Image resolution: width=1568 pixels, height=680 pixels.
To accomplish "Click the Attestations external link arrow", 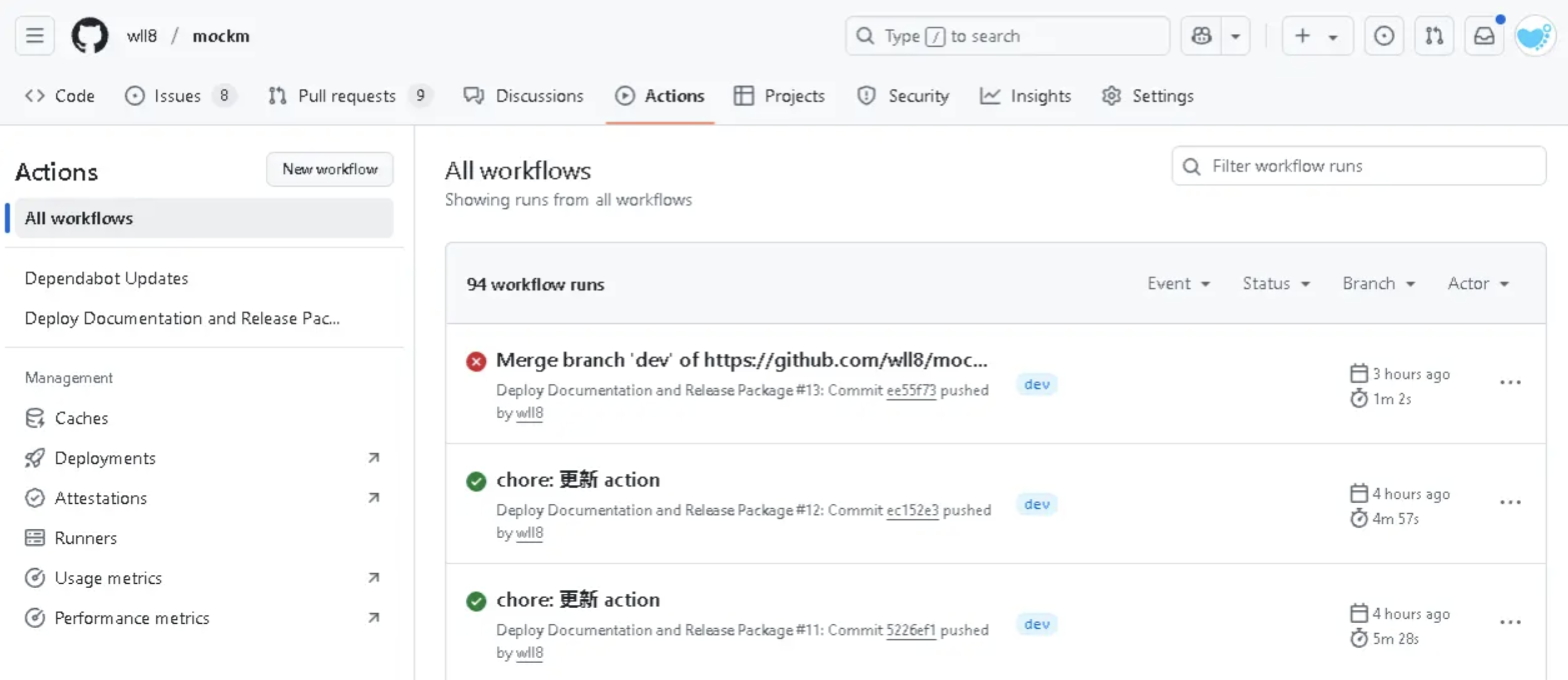I will [373, 498].
